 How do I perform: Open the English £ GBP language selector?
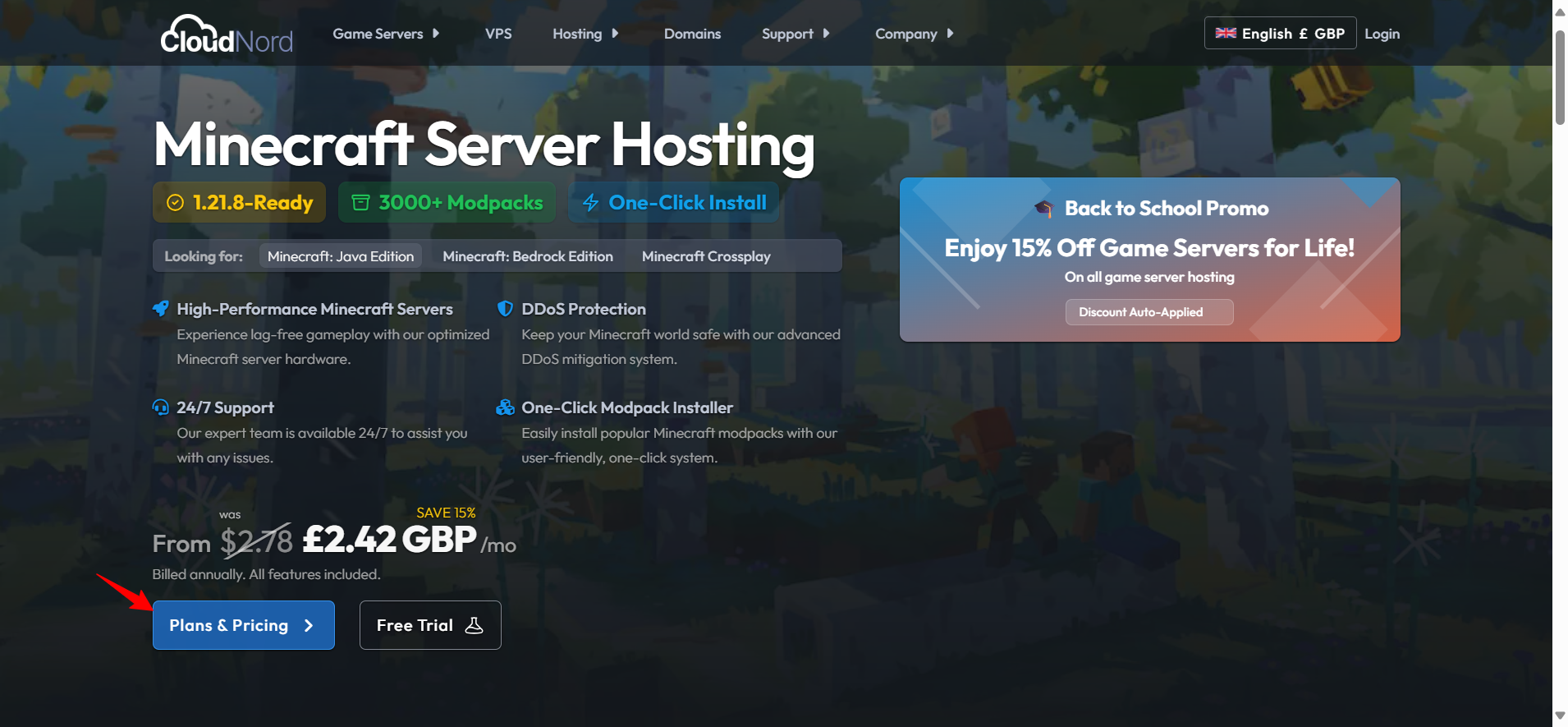pos(1280,33)
